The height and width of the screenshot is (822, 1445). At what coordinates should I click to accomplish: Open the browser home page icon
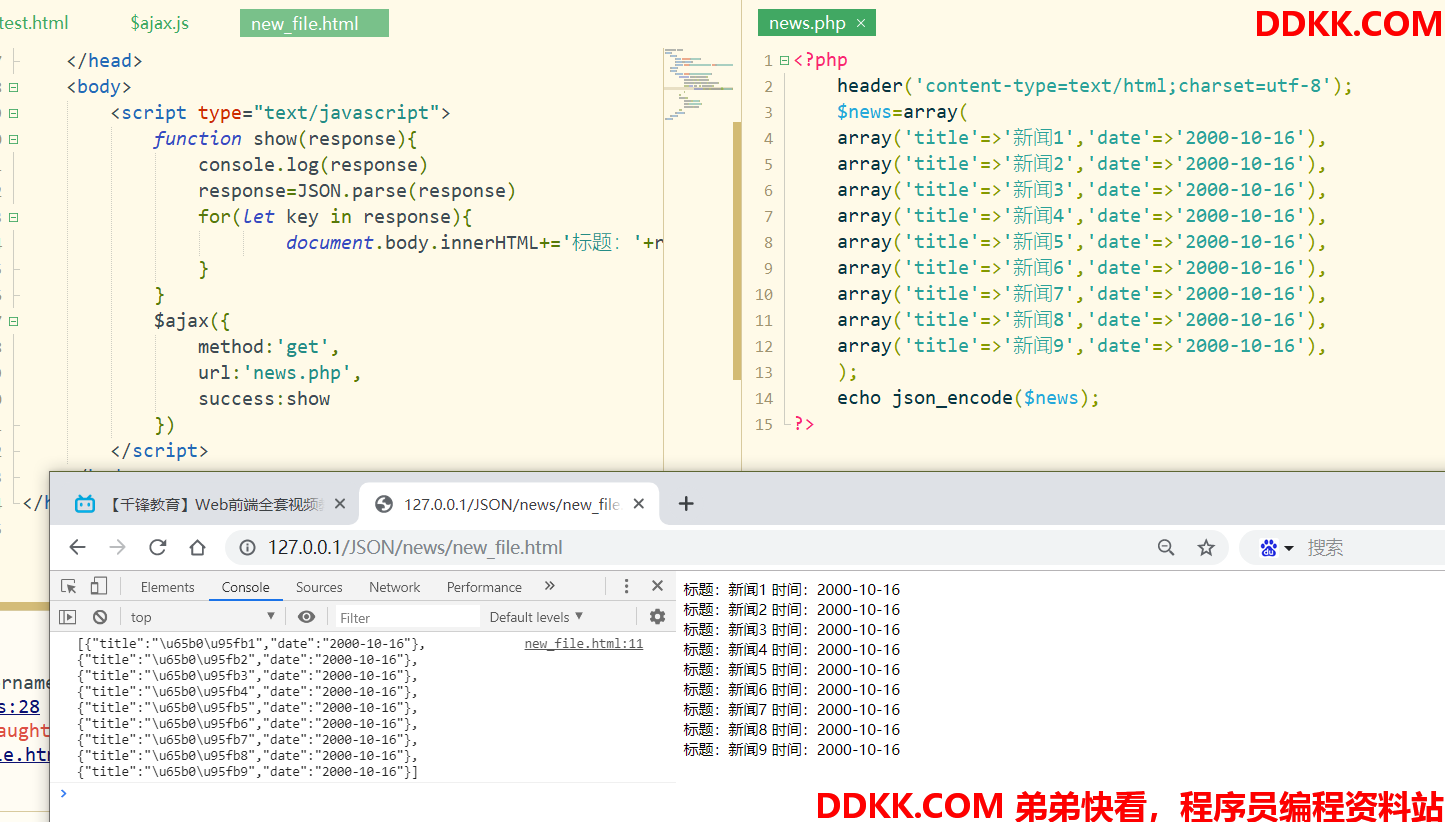(197, 547)
